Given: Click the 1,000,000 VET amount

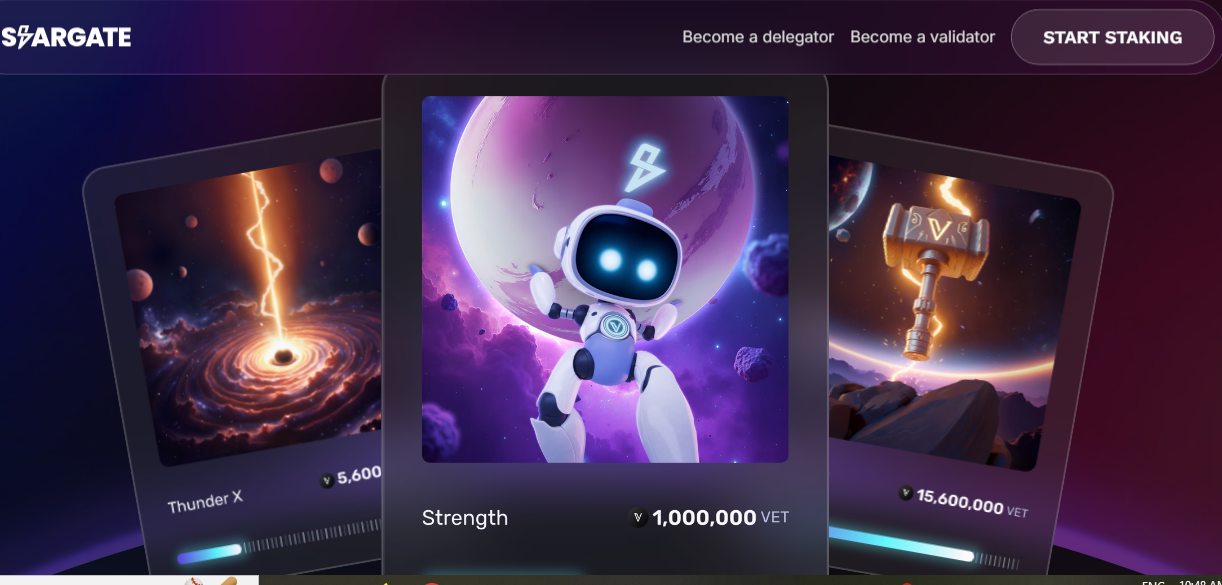Looking at the screenshot, I should pos(720,518).
